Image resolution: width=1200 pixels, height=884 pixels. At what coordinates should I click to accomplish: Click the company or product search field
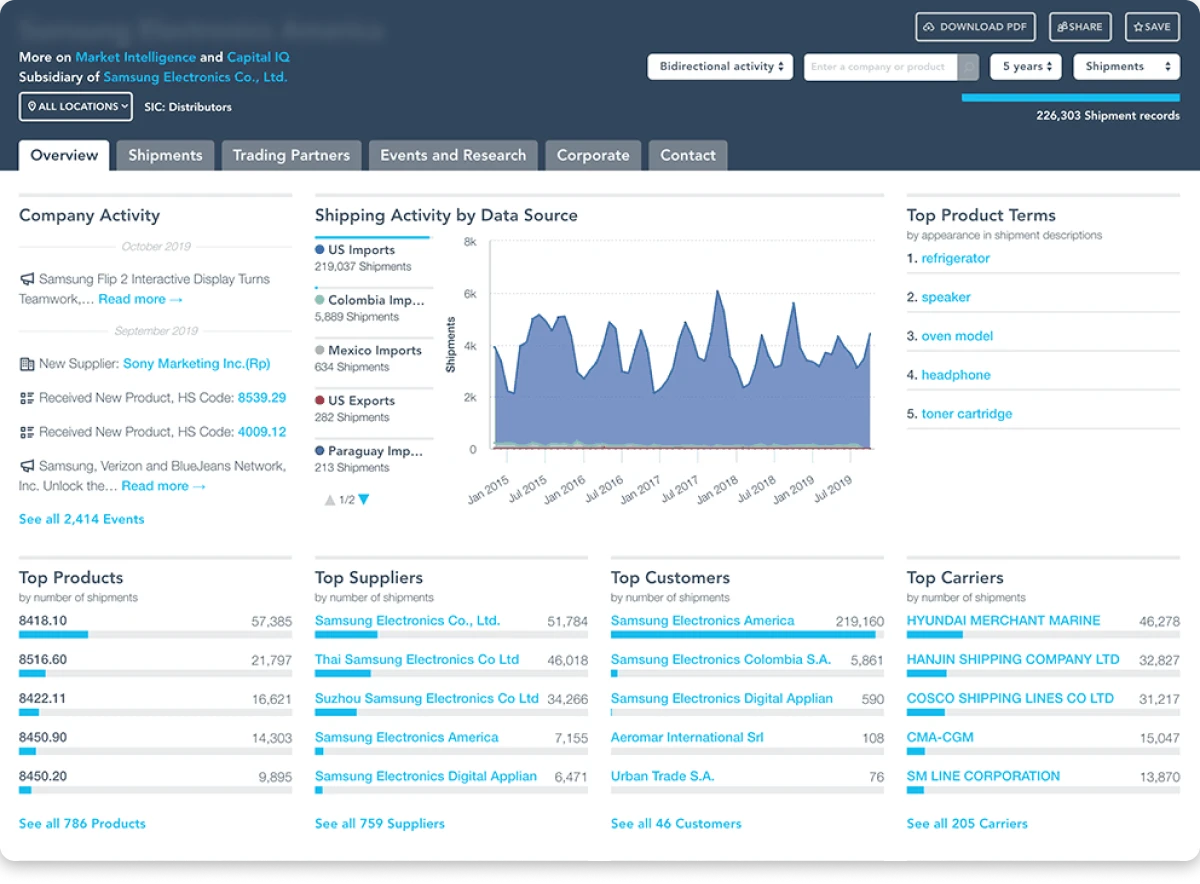(x=881, y=67)
